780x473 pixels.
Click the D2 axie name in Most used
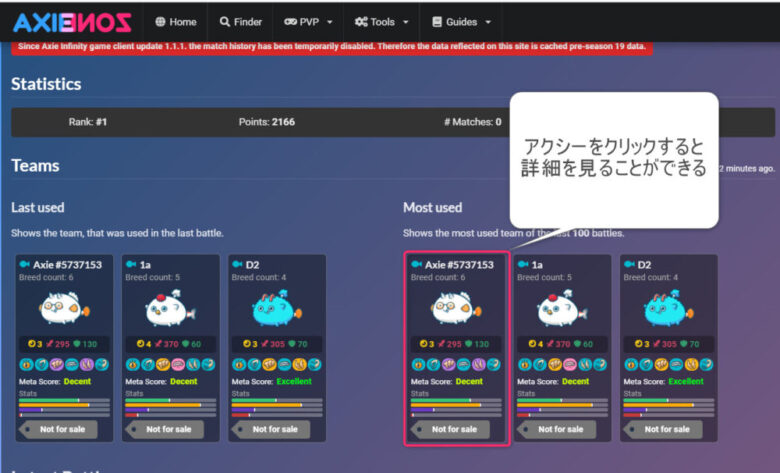644,265
